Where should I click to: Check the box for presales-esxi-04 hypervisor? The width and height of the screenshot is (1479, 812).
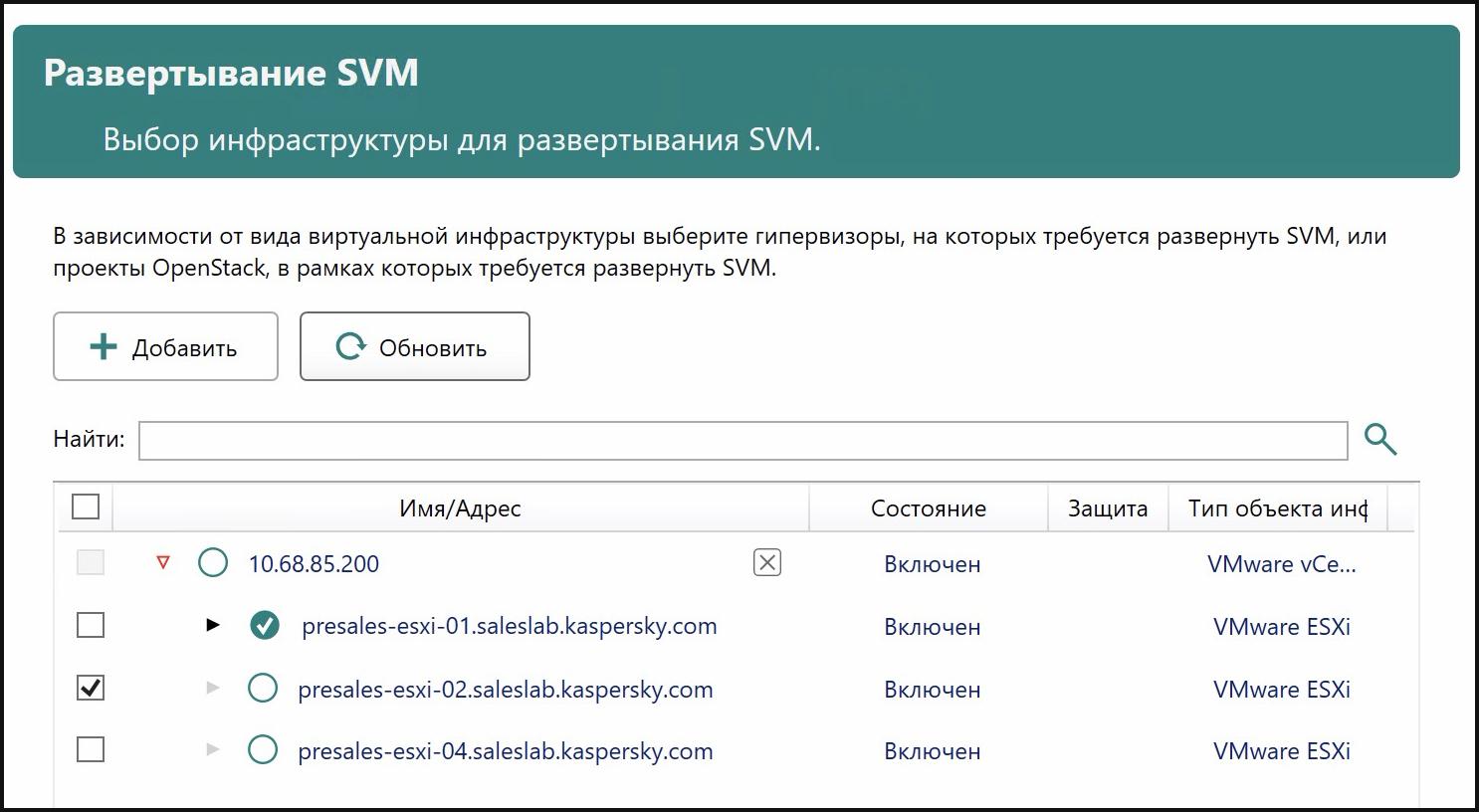(x=91, y=749)
